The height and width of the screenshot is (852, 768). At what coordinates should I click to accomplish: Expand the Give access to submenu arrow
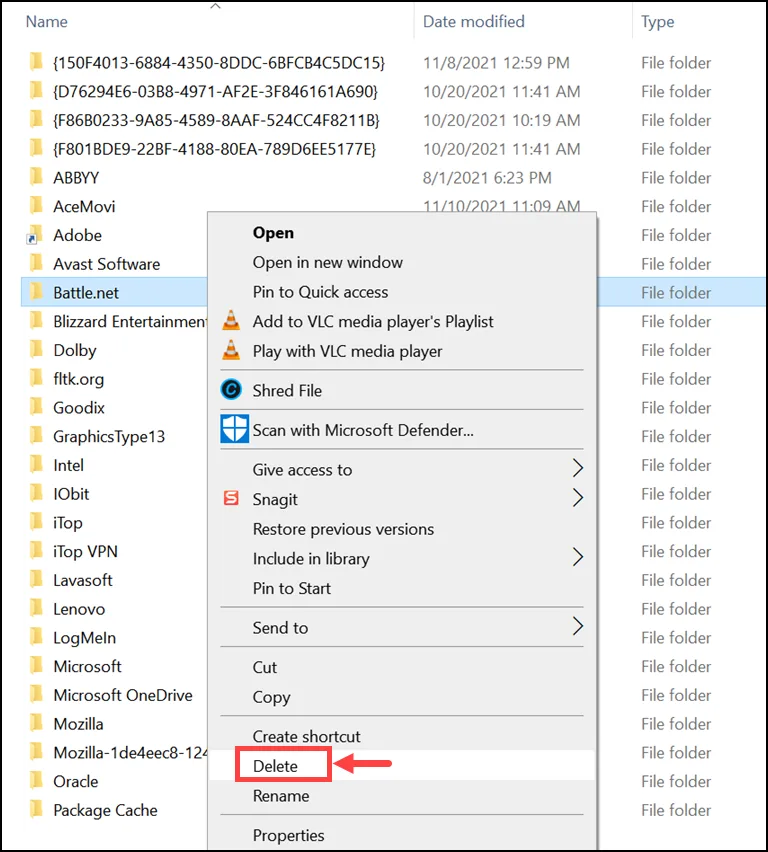pos(578,468)
